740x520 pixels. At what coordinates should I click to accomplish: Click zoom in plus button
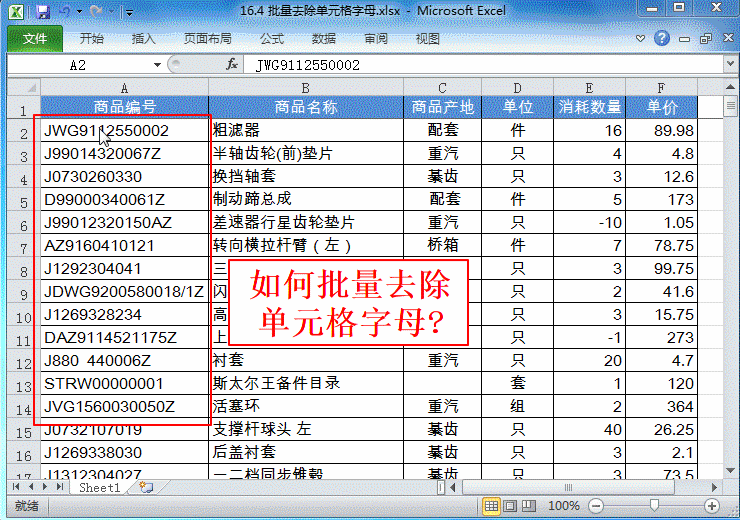(x=711, y=506)
